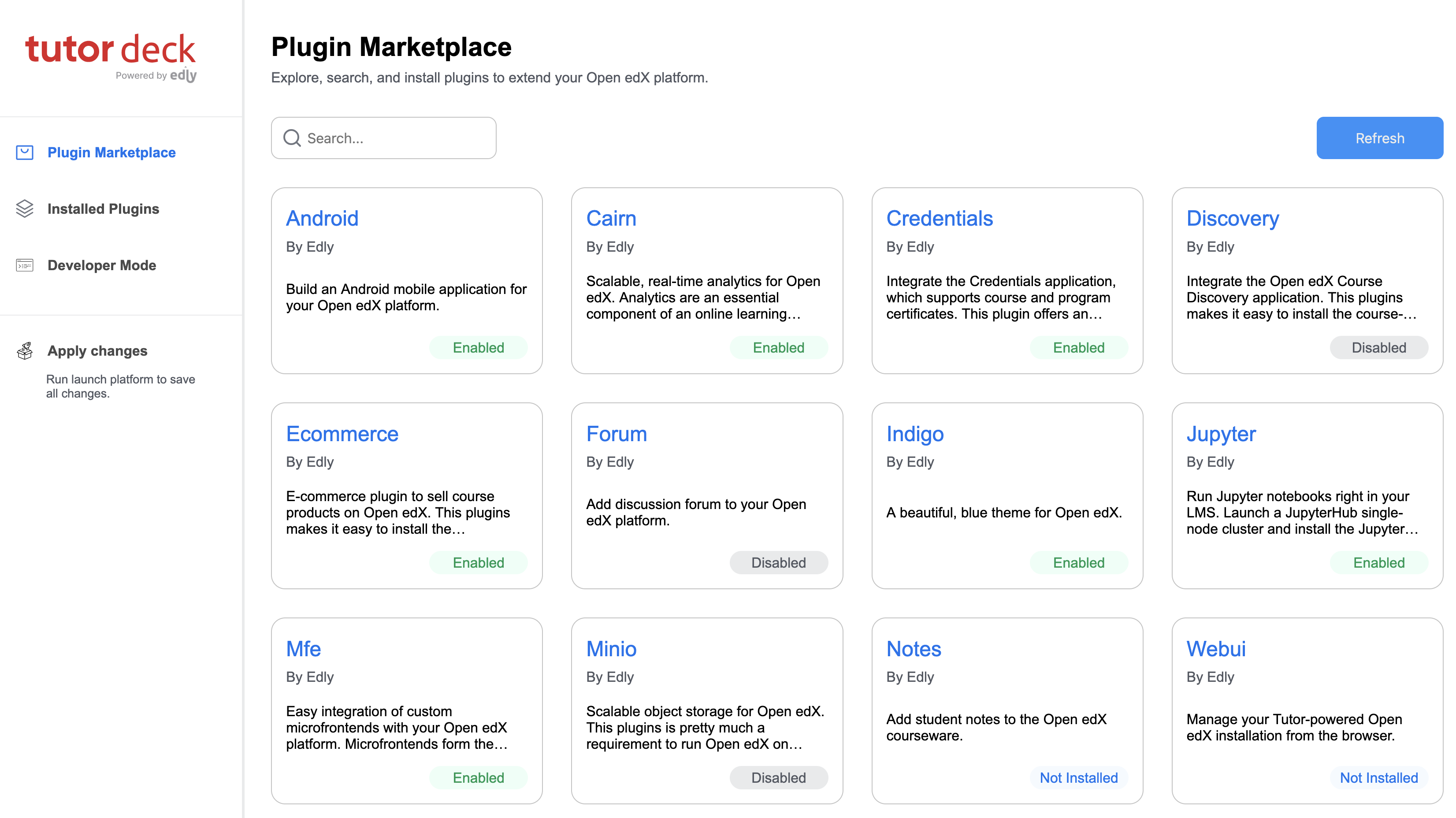The width and height of the screenshot is (1456, 818).
Task: Toggle the Enabled badge on Jupyter
Action: pyautogui.click(x=1378, y=562)
